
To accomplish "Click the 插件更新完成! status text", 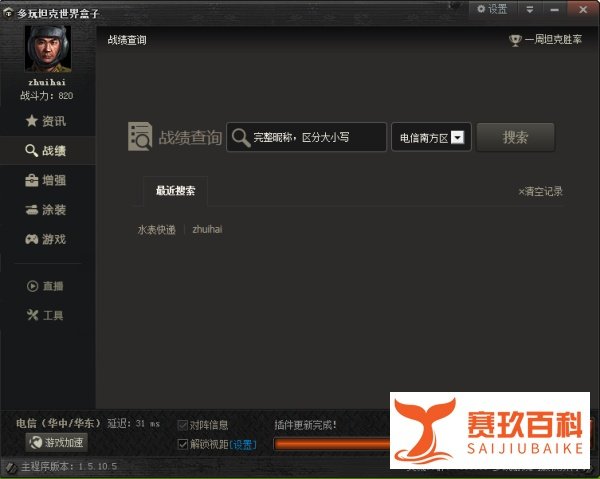I will point(305,424).
